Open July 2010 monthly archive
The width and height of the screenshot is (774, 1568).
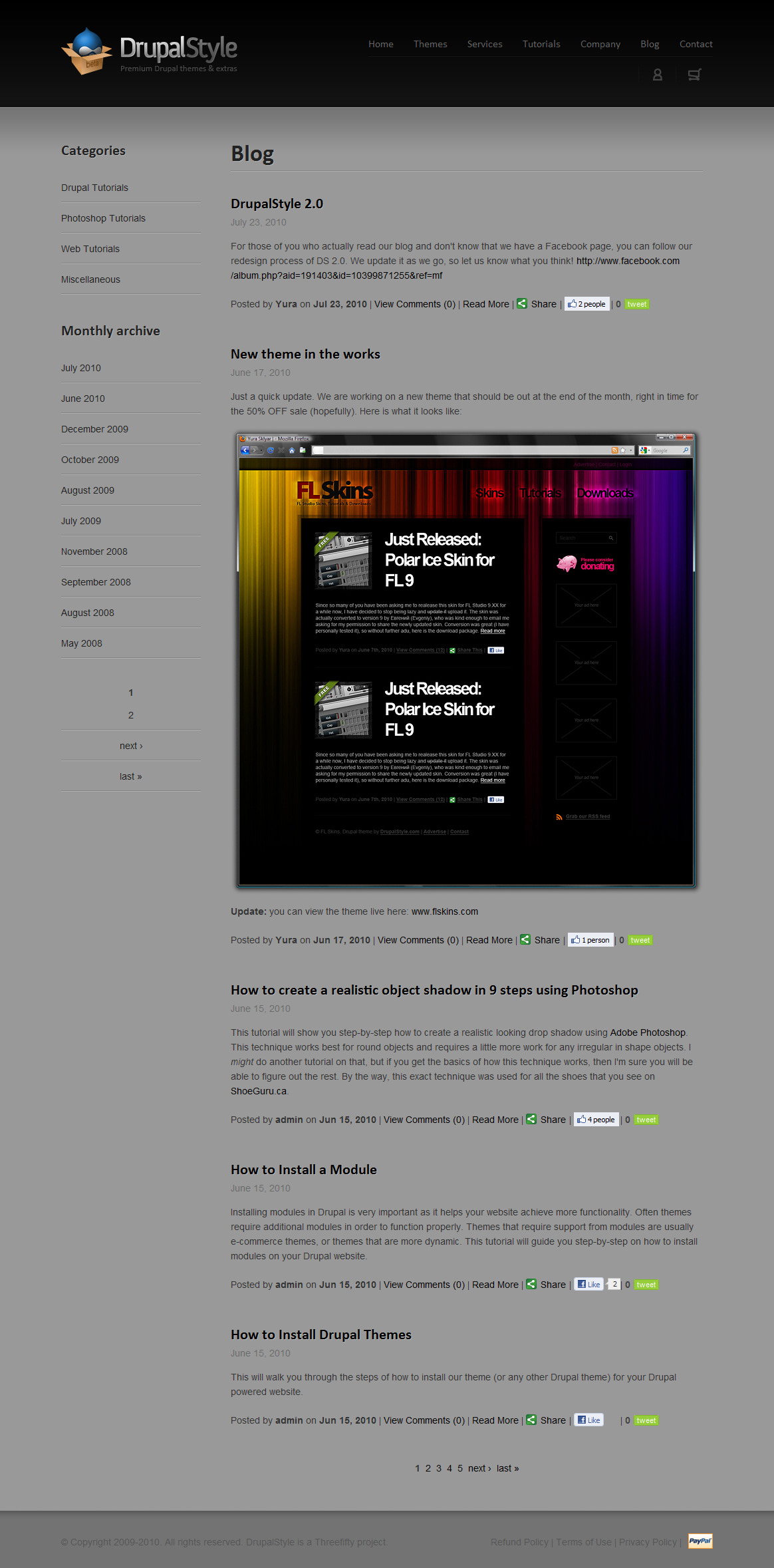pyautogui.click(x=81, y=368)
